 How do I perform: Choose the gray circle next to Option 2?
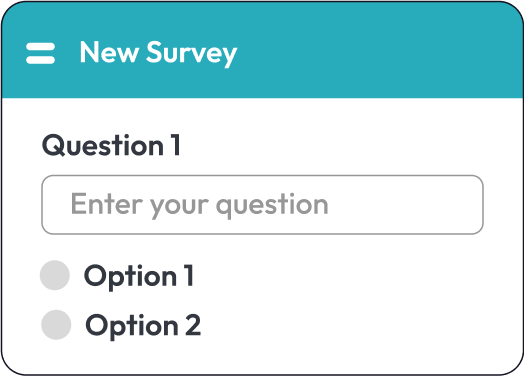click(x=56, y=325)
